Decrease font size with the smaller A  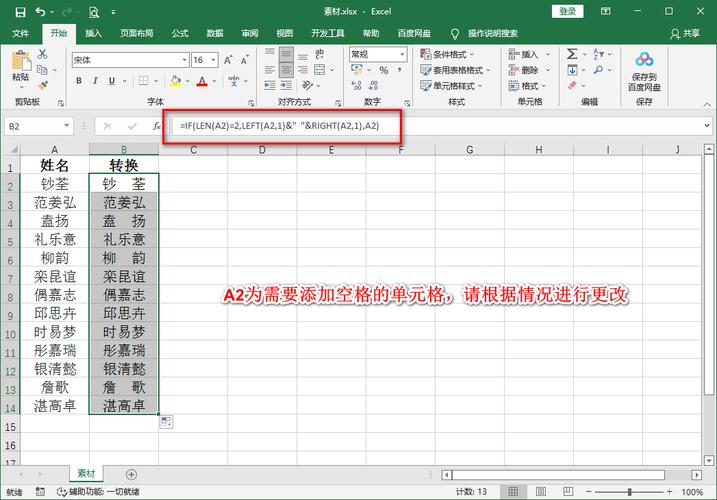[245, 60]
